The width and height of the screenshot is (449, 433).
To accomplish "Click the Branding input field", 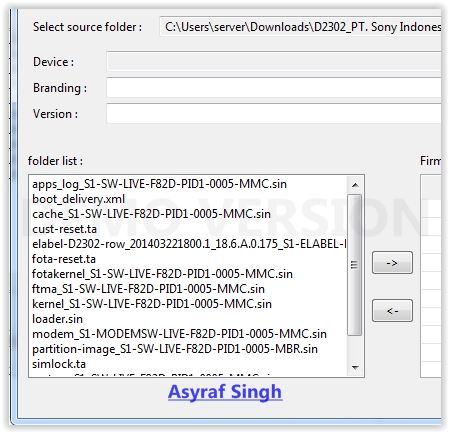I will [x=274, y=88].
